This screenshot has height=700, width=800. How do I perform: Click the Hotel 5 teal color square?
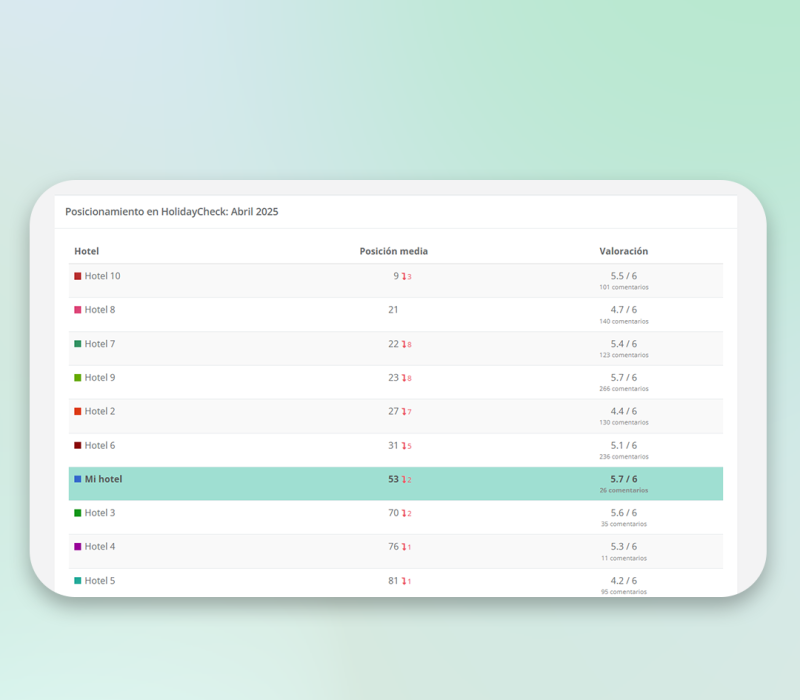[78, 581]
